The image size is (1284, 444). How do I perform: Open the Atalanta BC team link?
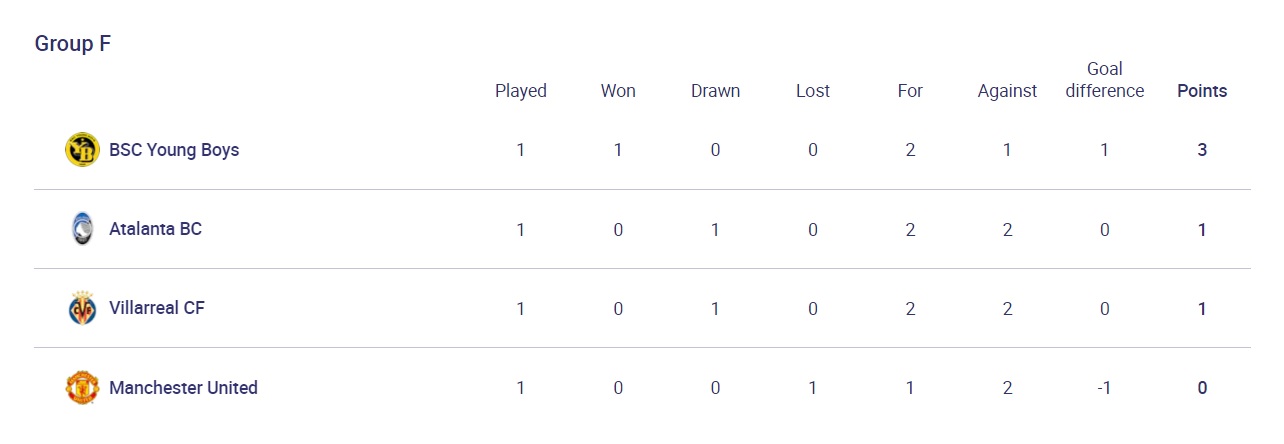click(155, 229)
